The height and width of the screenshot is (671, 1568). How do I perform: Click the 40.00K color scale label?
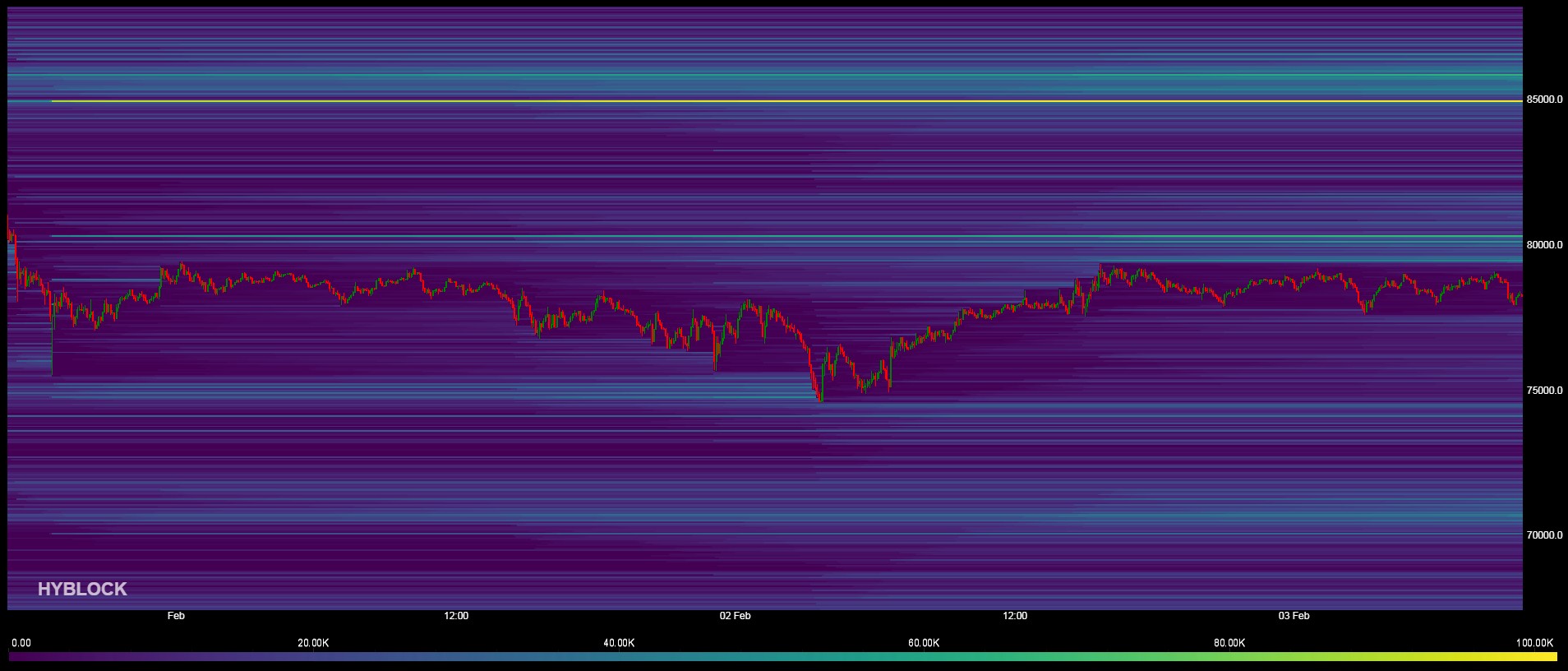[x=619, y=643]
